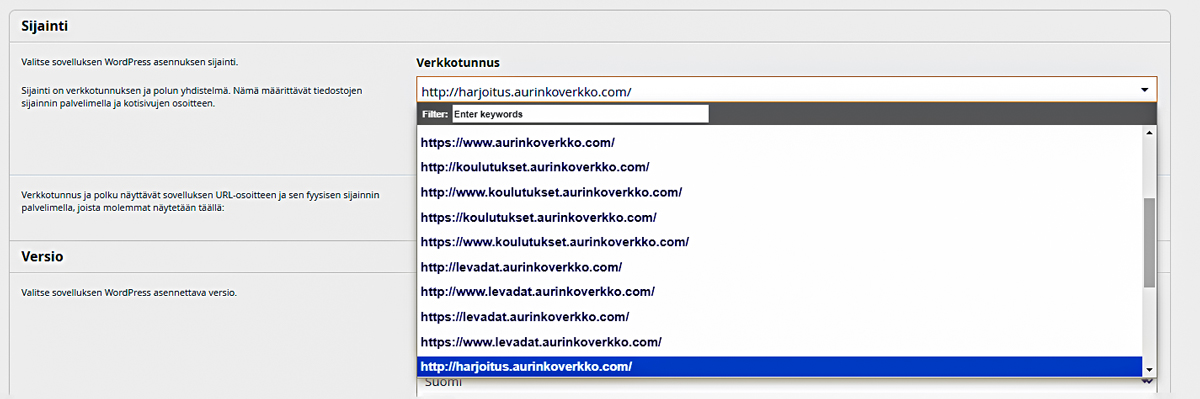Select http://koulutukset.aurinkoverkko.com/ option
This screenshot has height=399, width=1200.
coord(780,167)
